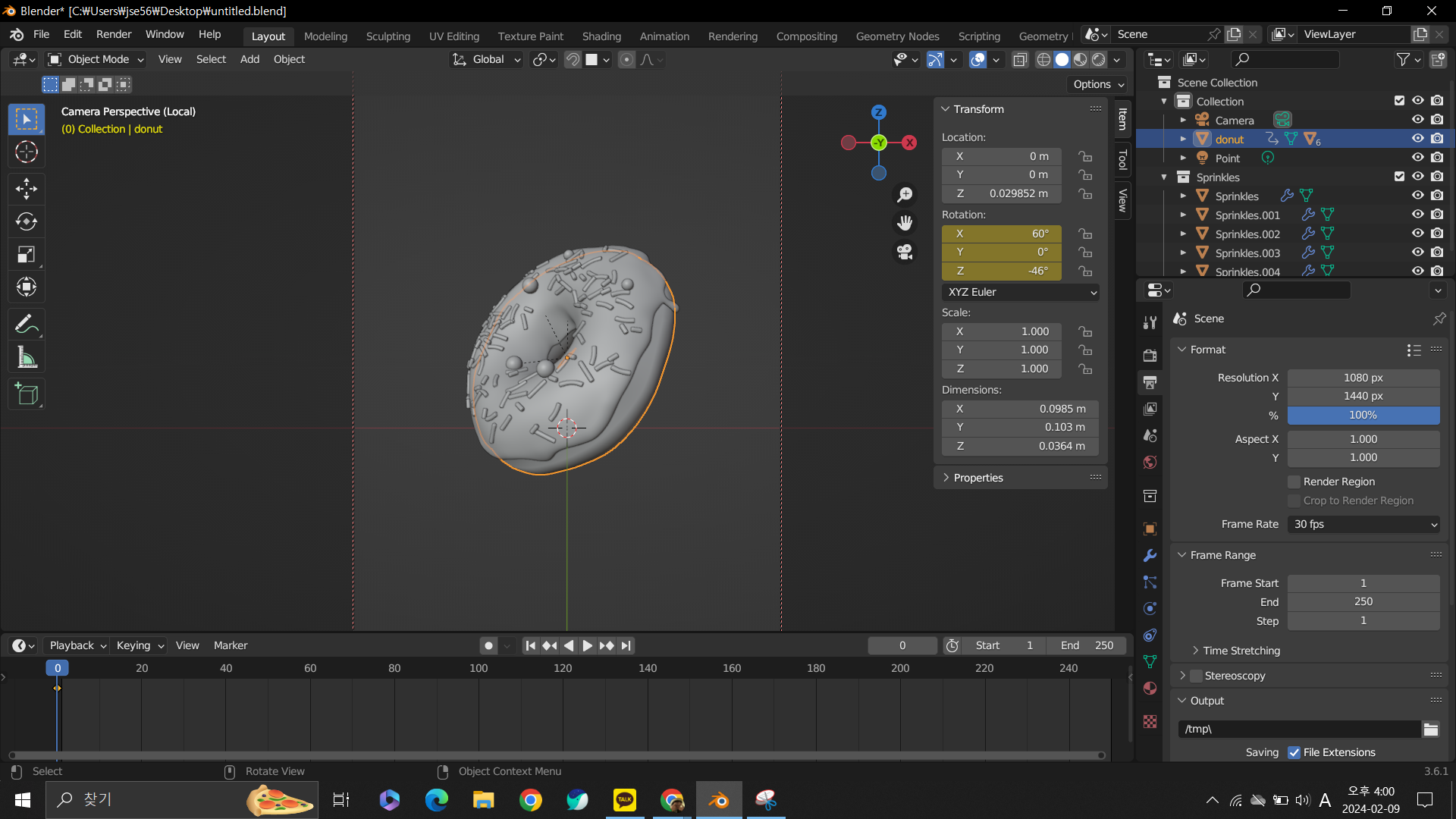Click the current frame number field

click(902, 645)
